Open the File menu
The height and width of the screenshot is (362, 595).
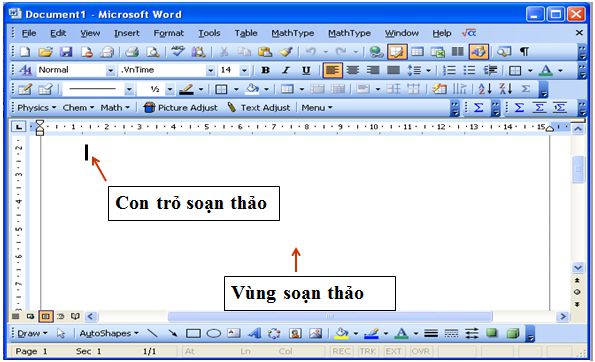[29, 33]
